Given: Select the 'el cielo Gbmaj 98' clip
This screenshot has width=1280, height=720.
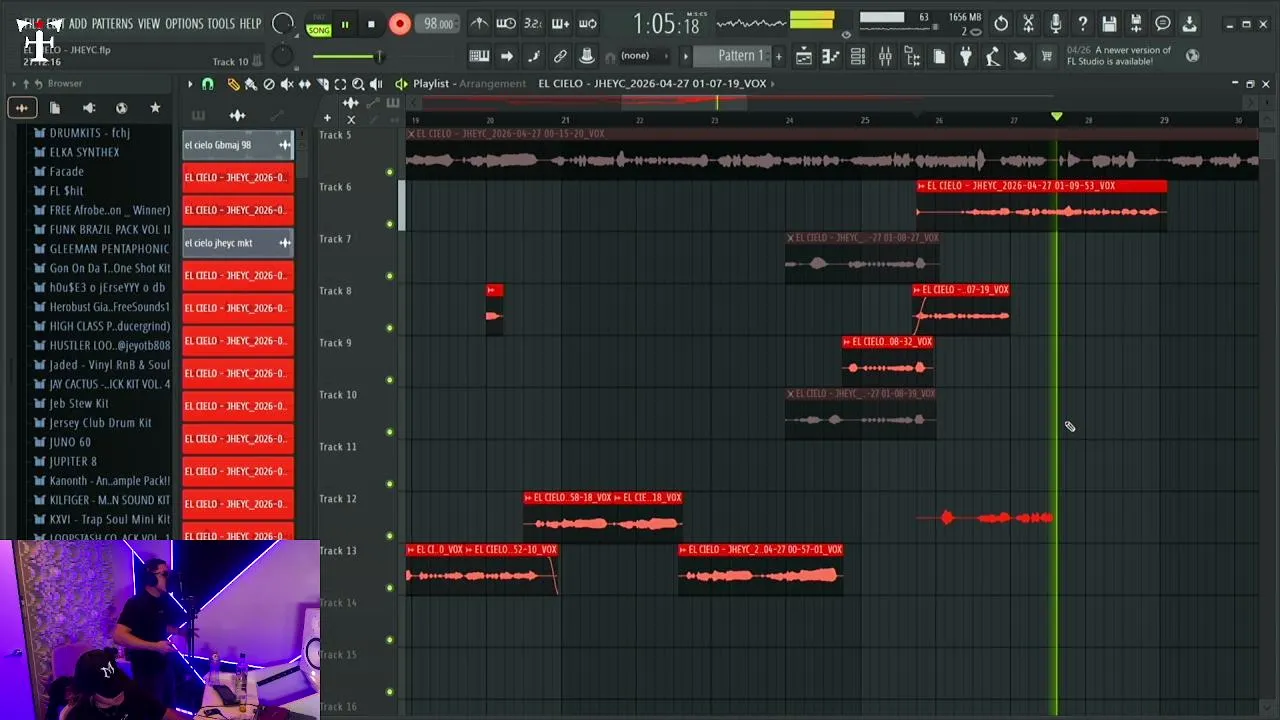Looking at the screenshot, I should [x=238, y=145].
